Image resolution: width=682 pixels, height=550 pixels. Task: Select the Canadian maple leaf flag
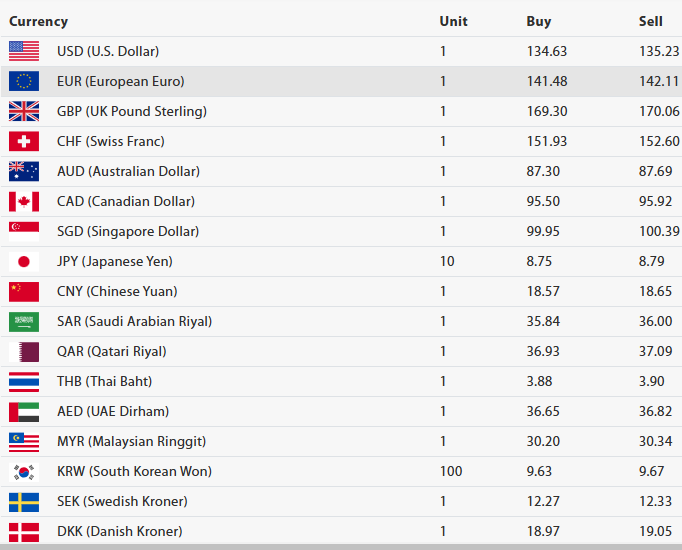pyautogui.click(x=24, y=201)
